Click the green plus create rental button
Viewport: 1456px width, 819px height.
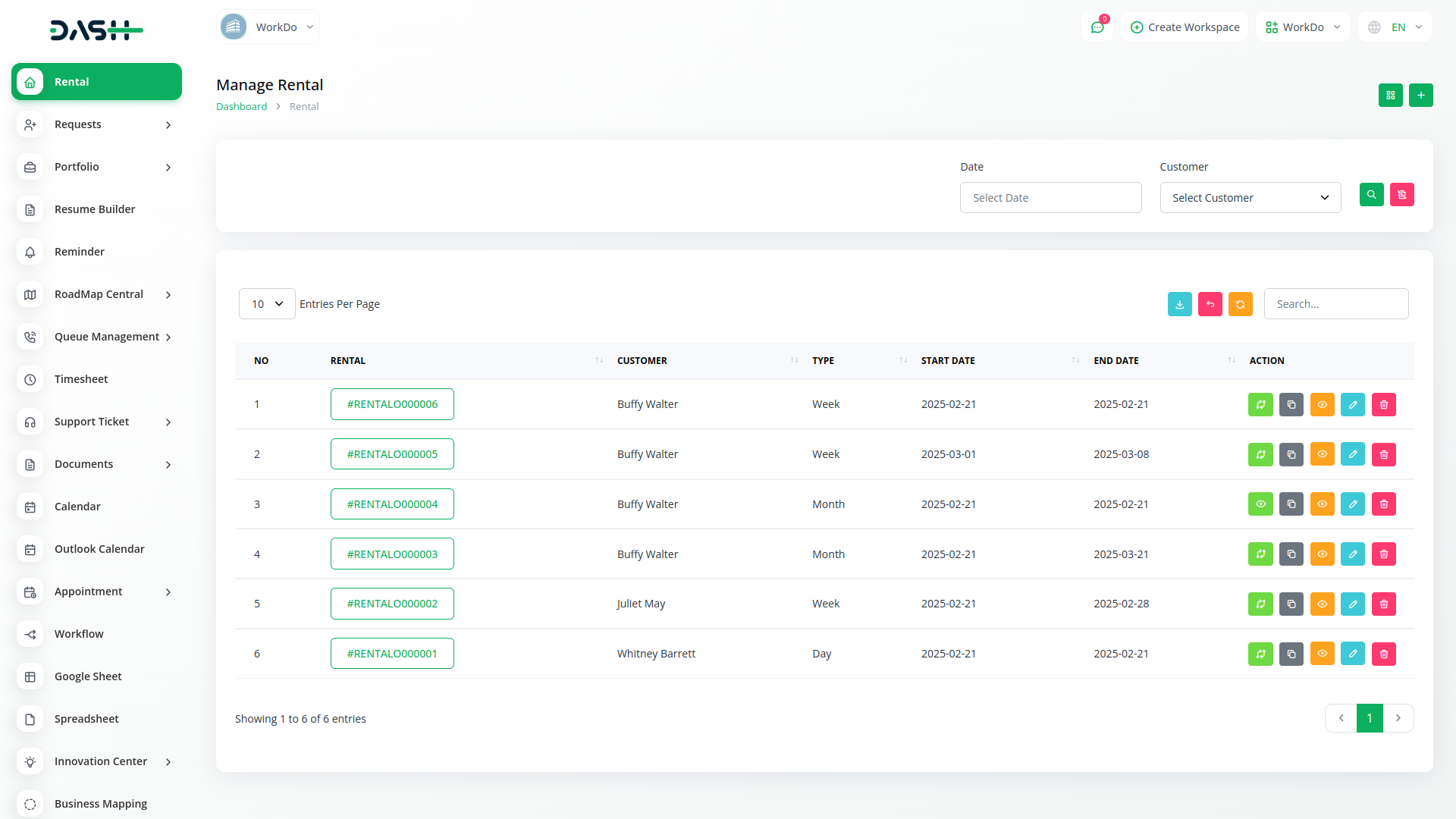(x=1420, y=95)
